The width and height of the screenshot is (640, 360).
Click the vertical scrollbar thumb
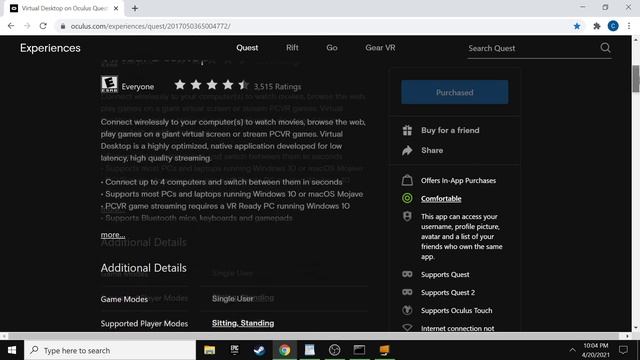[x=636, y=78]
